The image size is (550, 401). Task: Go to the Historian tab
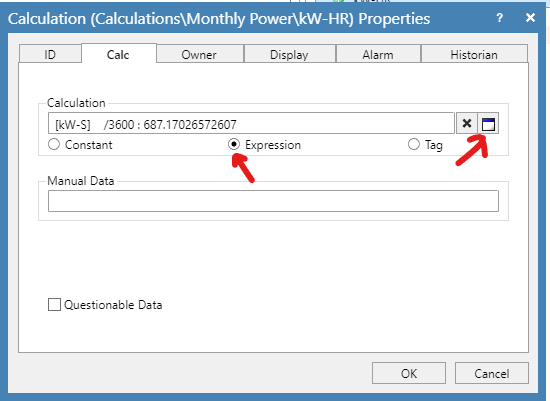pyautogui.click(x=474, y=54)
